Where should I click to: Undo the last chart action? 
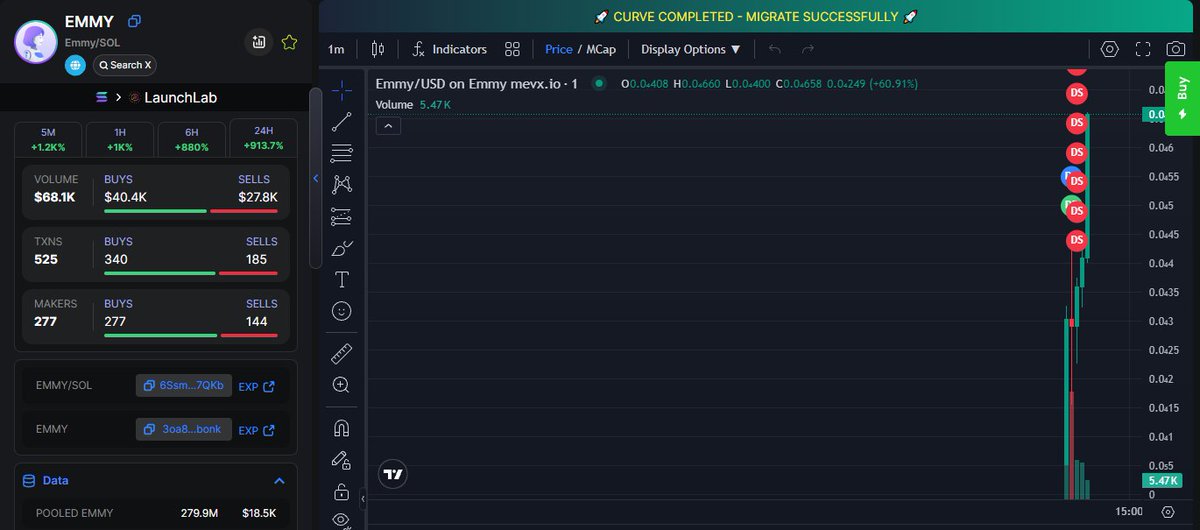[774, 49]
